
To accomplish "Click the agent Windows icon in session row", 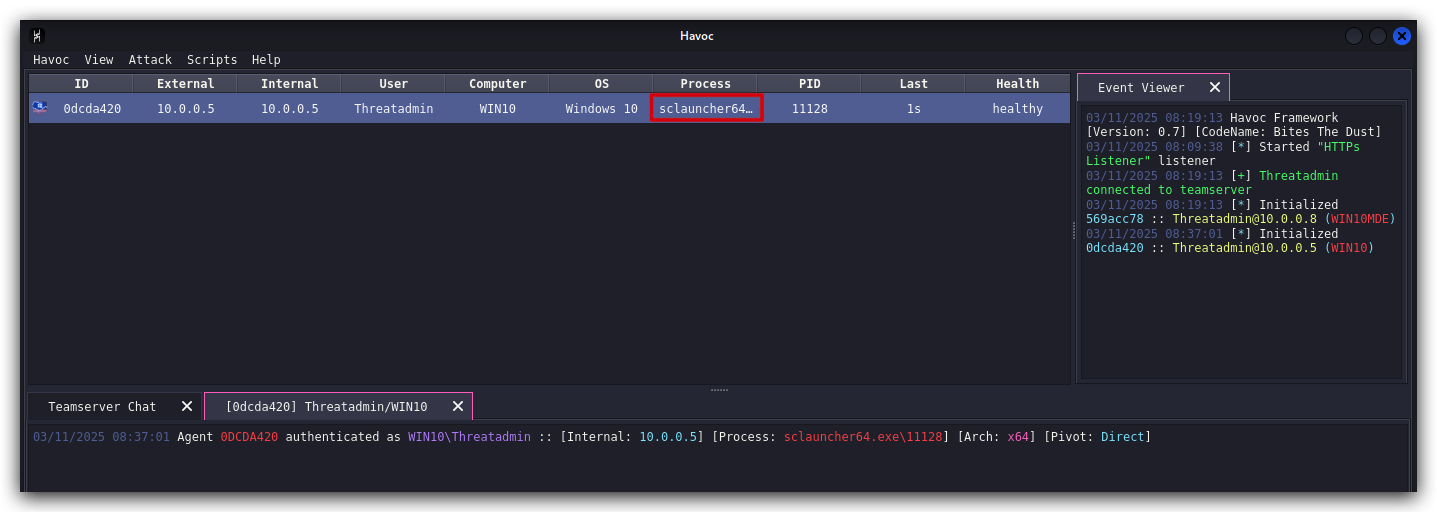I will pyautogui.click(x=40, y=106).
